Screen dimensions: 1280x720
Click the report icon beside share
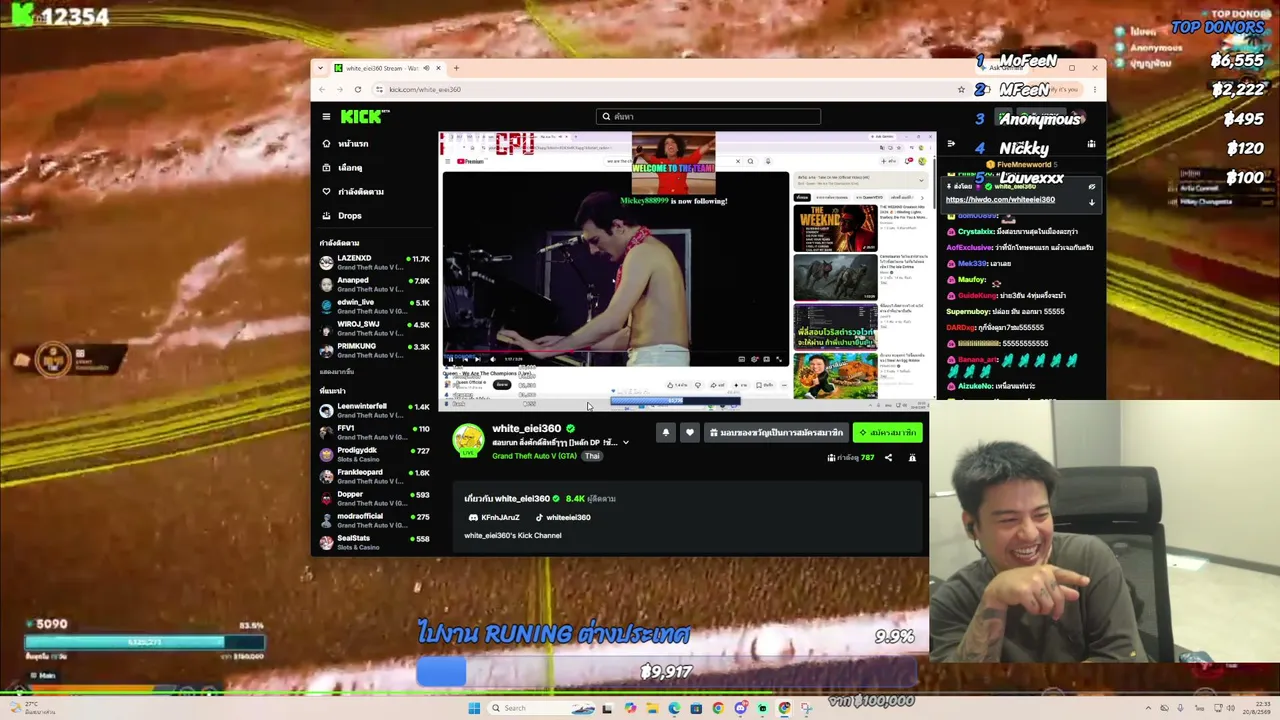(912, 458)
